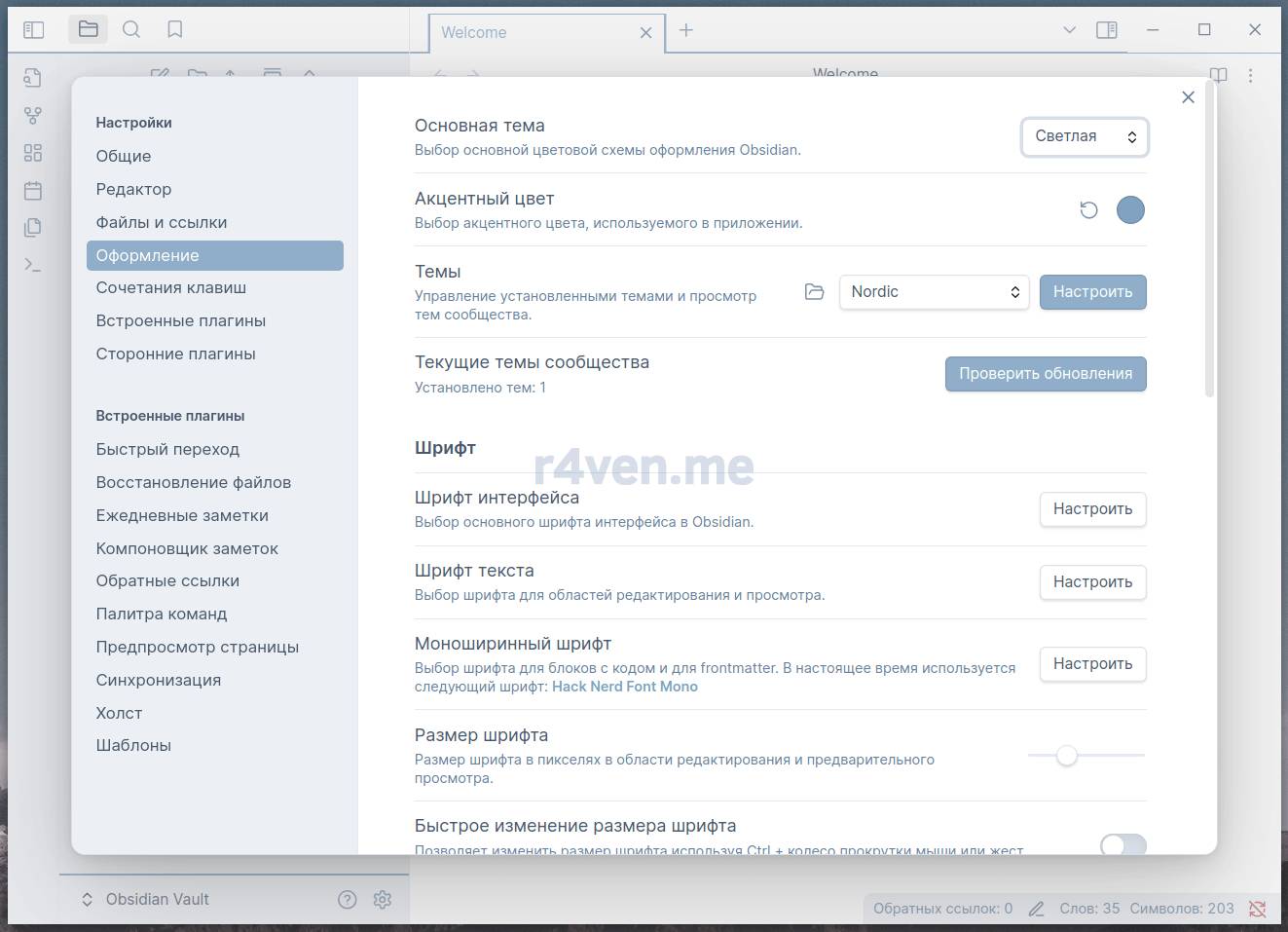Open a new tab with plus button
The height and width of the screenshot is (932, 1288).
(x=686, y=30)
